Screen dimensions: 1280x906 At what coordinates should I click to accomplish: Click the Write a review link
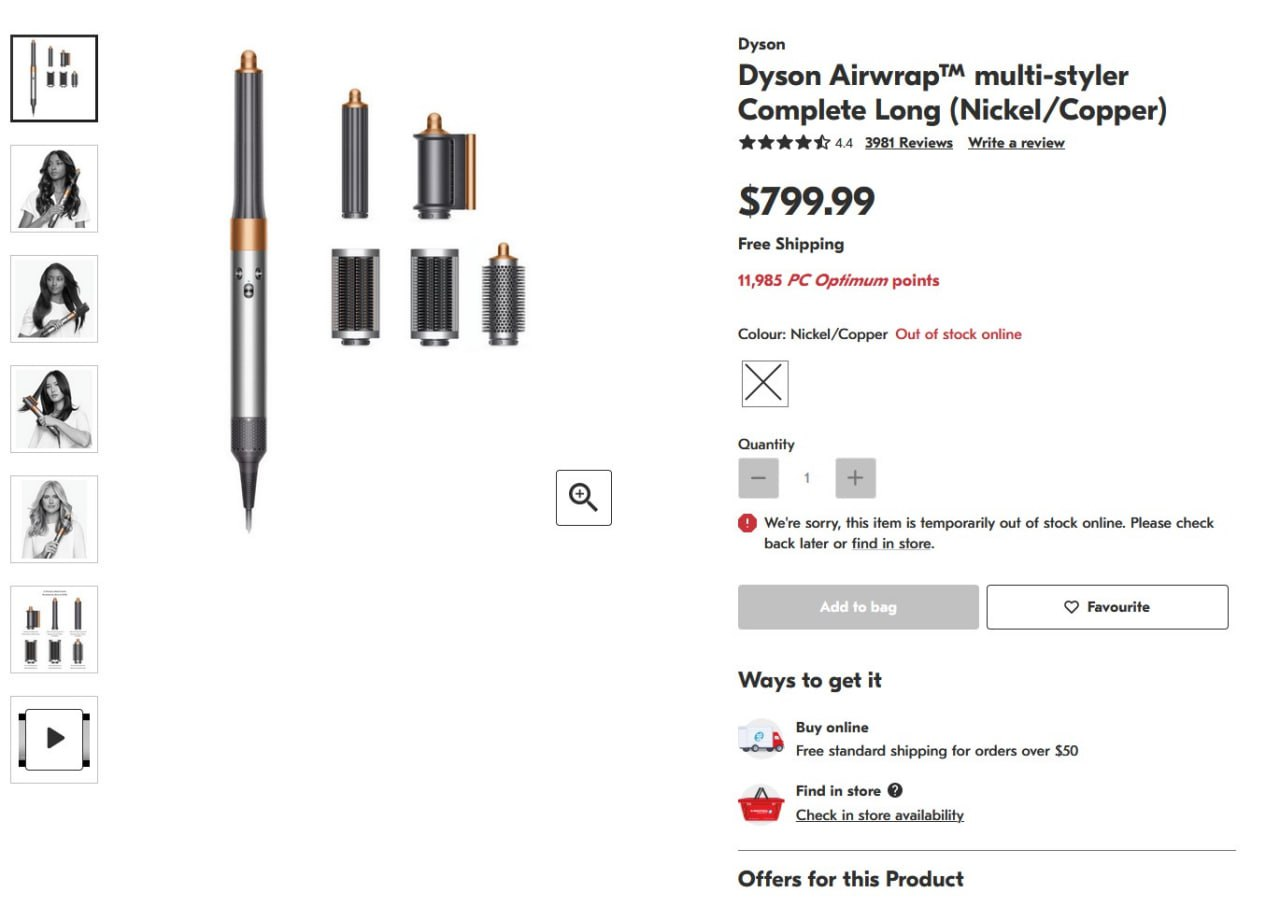(1016, 143)
